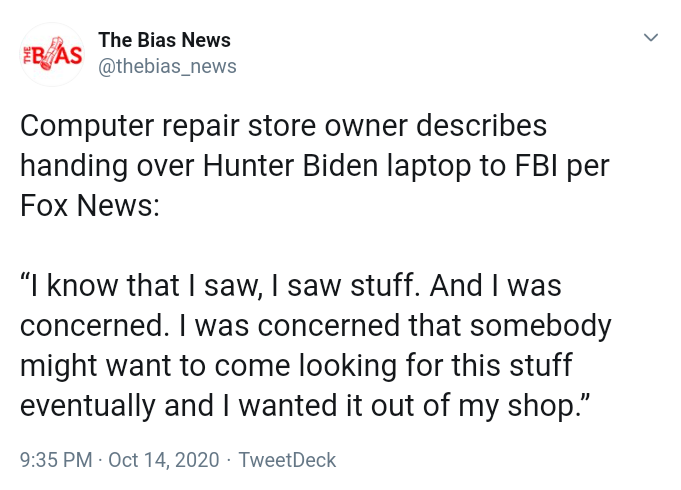Click the @thebias_news handle

[x=167, y=66]
